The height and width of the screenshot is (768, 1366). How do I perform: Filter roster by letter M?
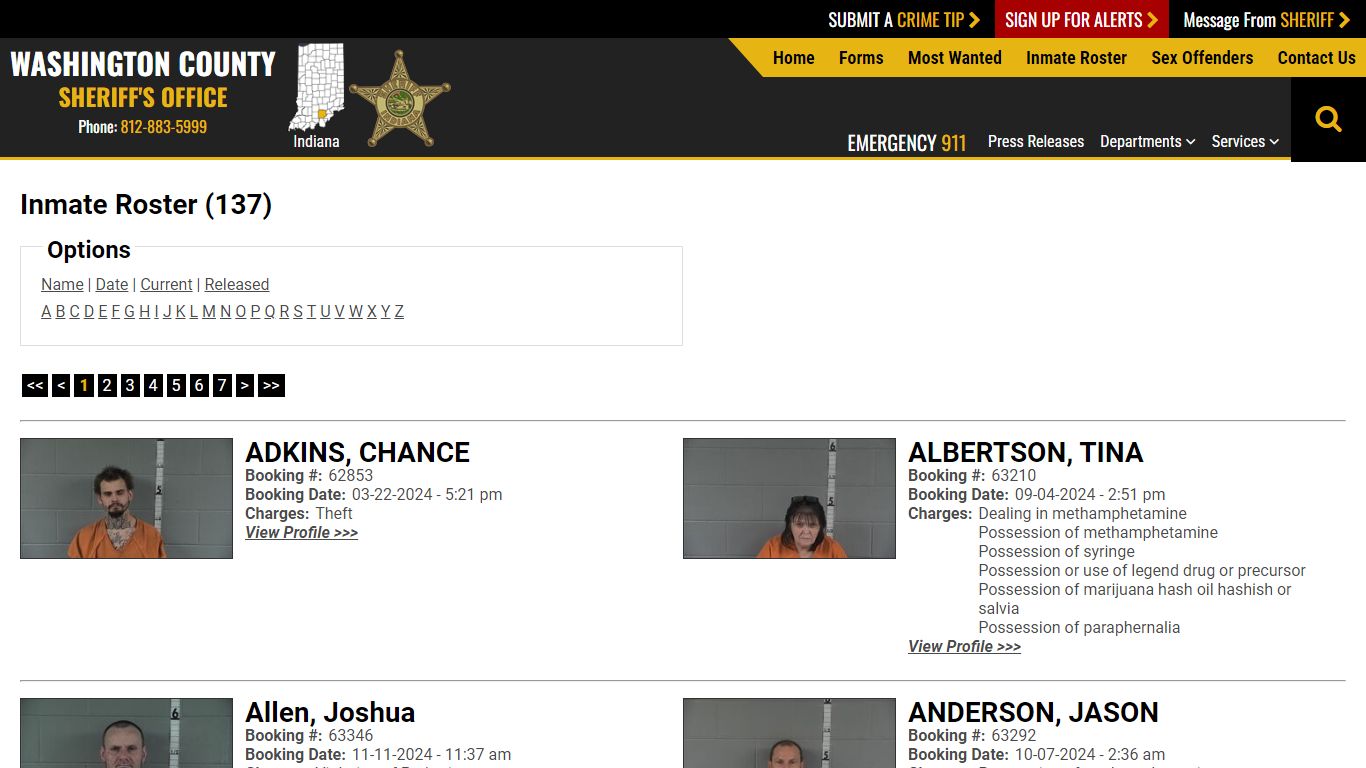(209, 311)
